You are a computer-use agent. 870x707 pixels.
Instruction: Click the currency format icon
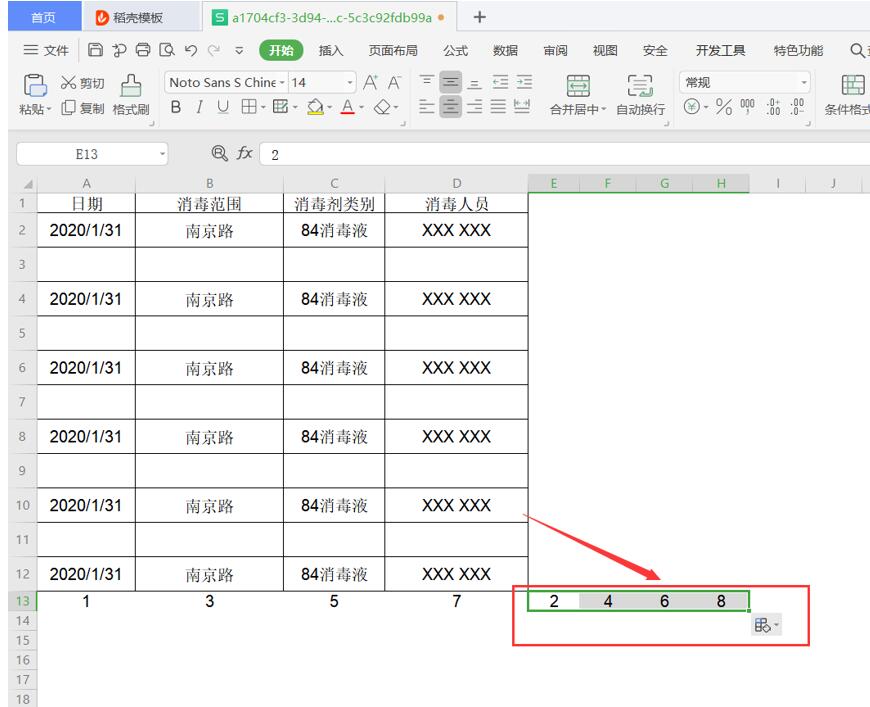[x=691, y=106]
